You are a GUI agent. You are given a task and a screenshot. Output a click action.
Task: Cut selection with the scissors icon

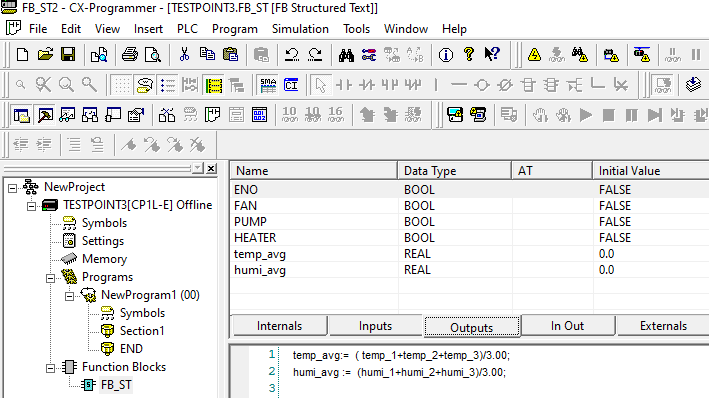coord(184,55)
